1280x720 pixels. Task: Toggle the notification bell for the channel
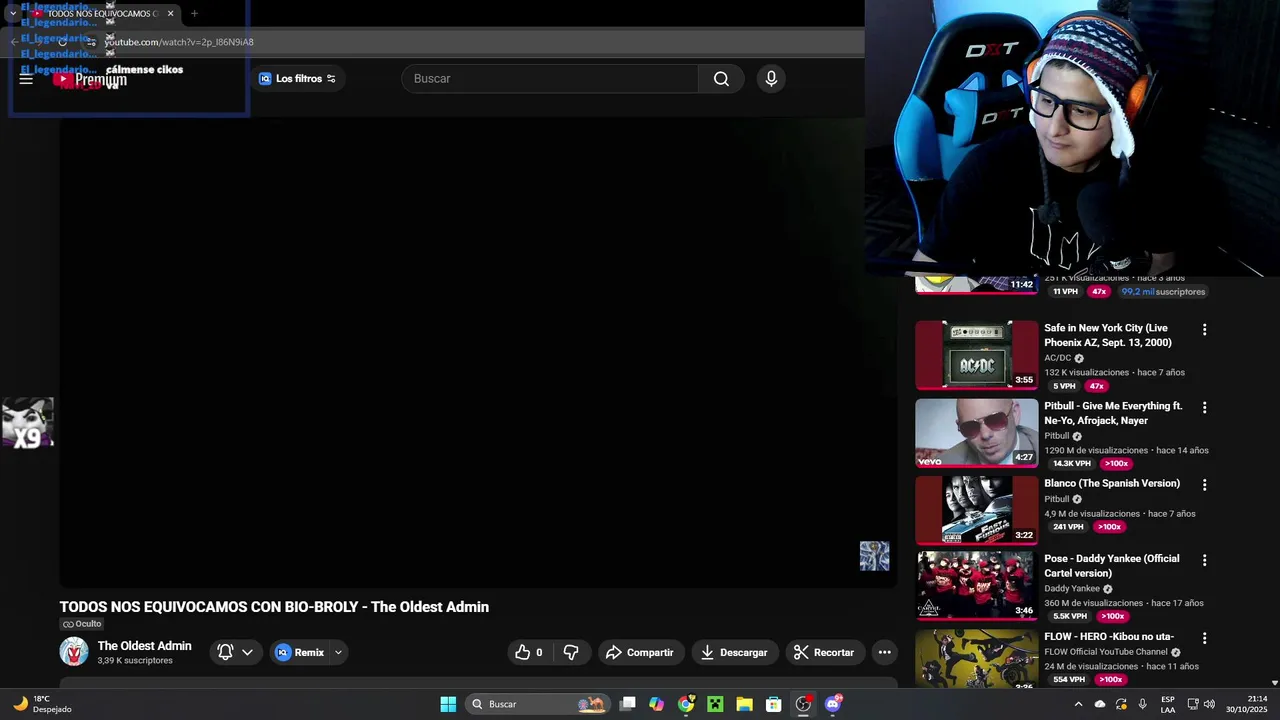pyautogui.click(x=225, y=652)
